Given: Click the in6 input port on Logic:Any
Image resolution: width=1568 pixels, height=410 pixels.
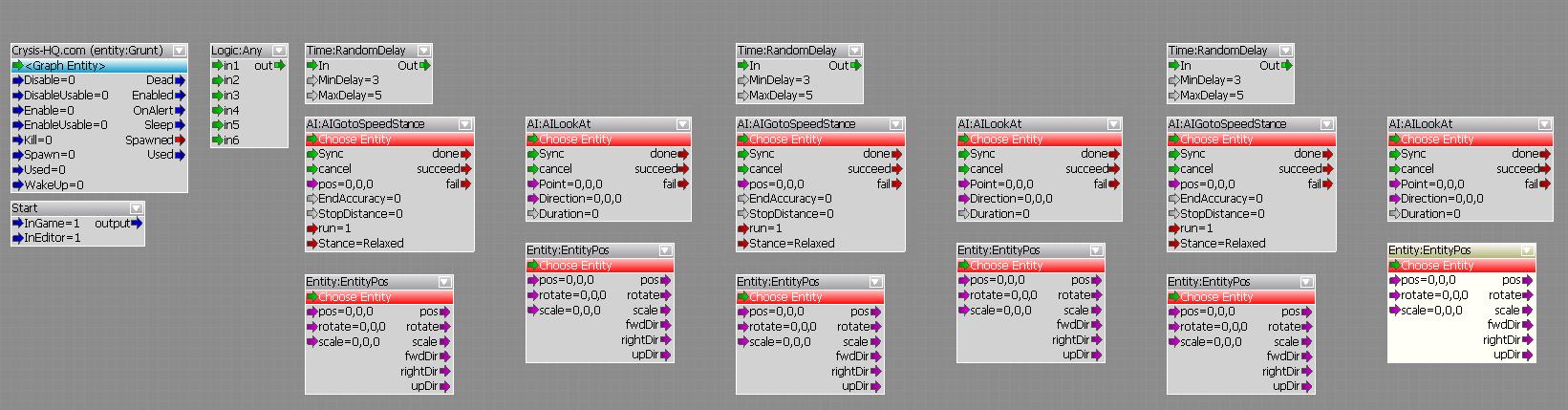Looking at the screenshot, I should [x=218, y=140].
